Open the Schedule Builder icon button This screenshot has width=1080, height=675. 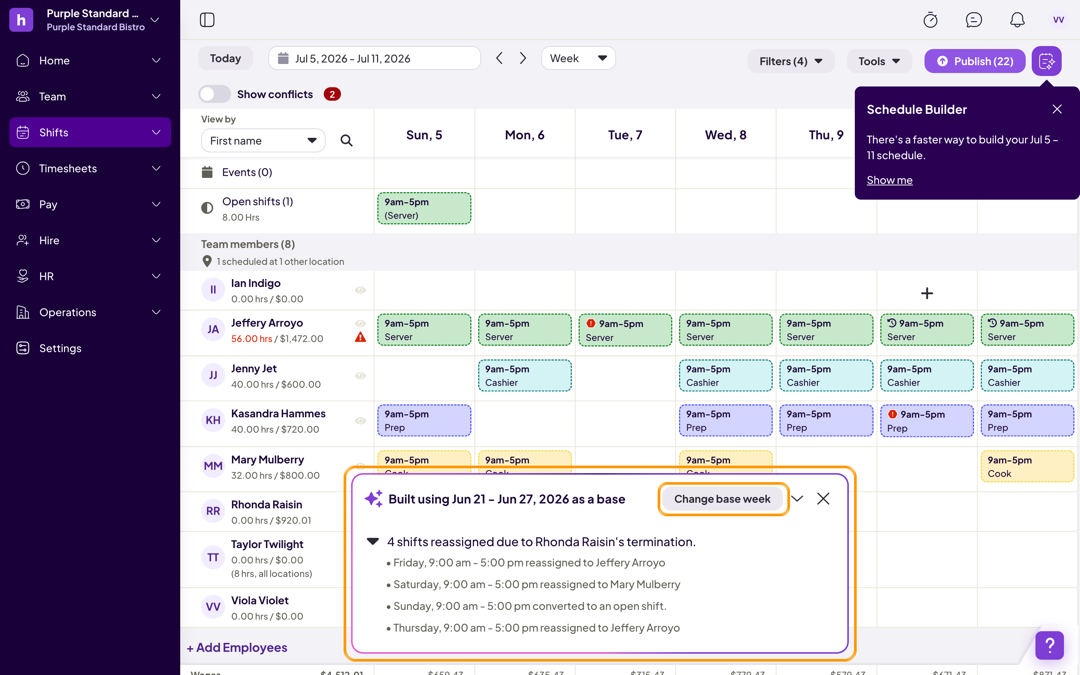tap(1046, 61)
